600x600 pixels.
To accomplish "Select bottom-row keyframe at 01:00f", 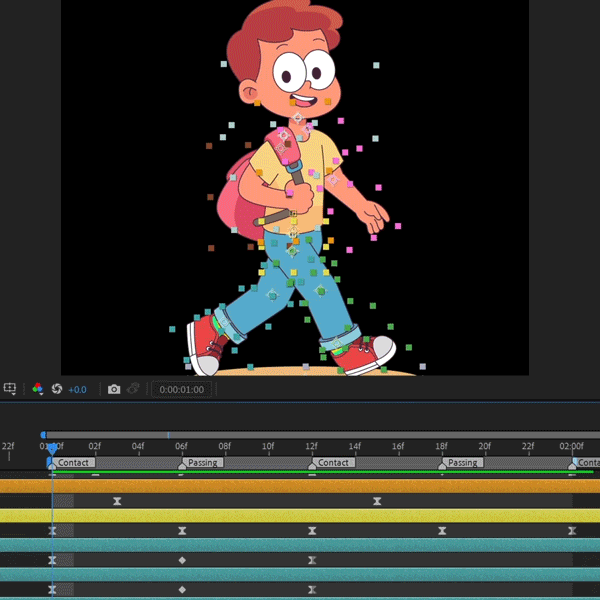I will coord(52,590).
